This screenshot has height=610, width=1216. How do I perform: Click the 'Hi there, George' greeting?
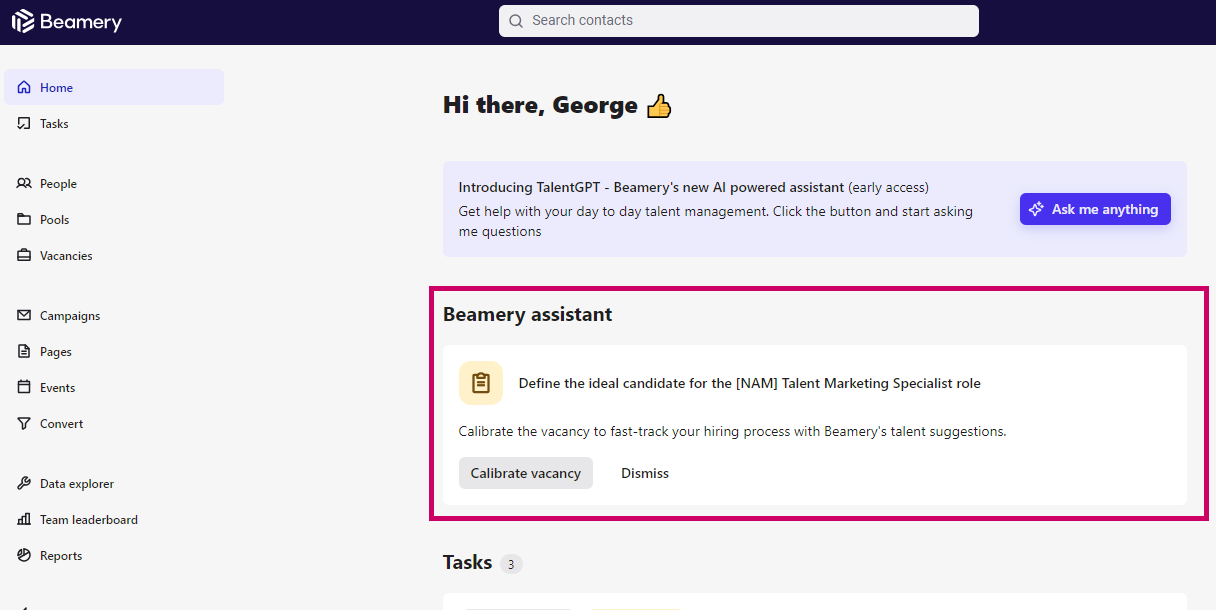(540, 105)
